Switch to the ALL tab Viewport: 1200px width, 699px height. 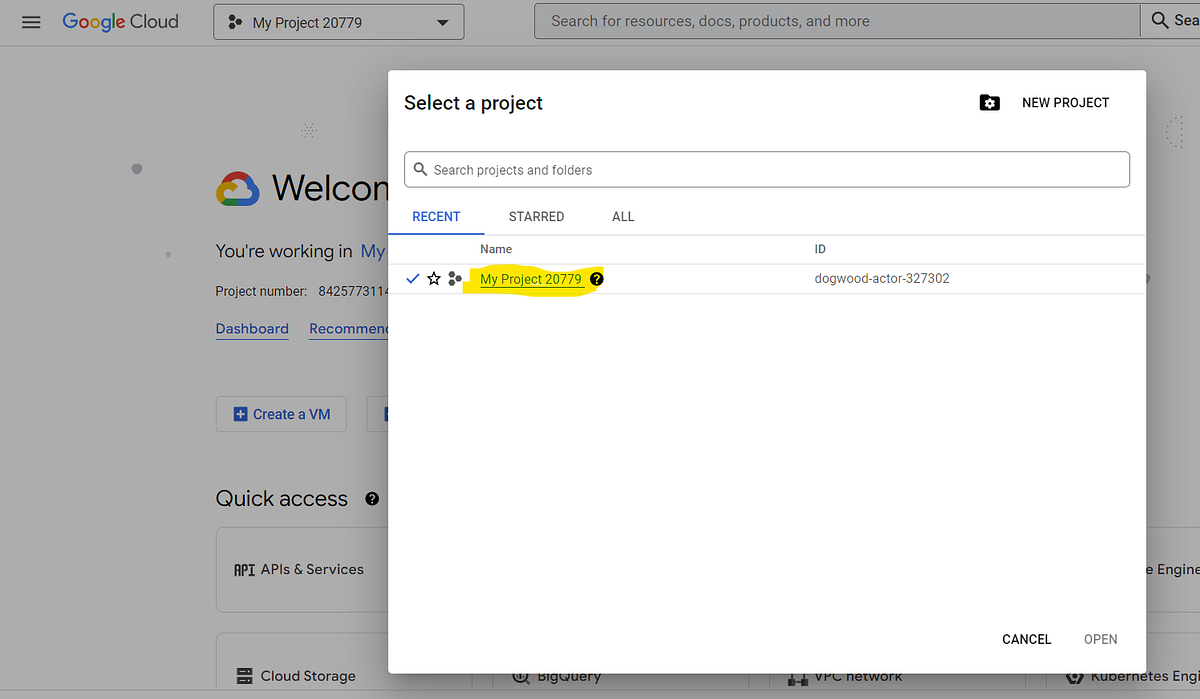(x=623, y=216)
